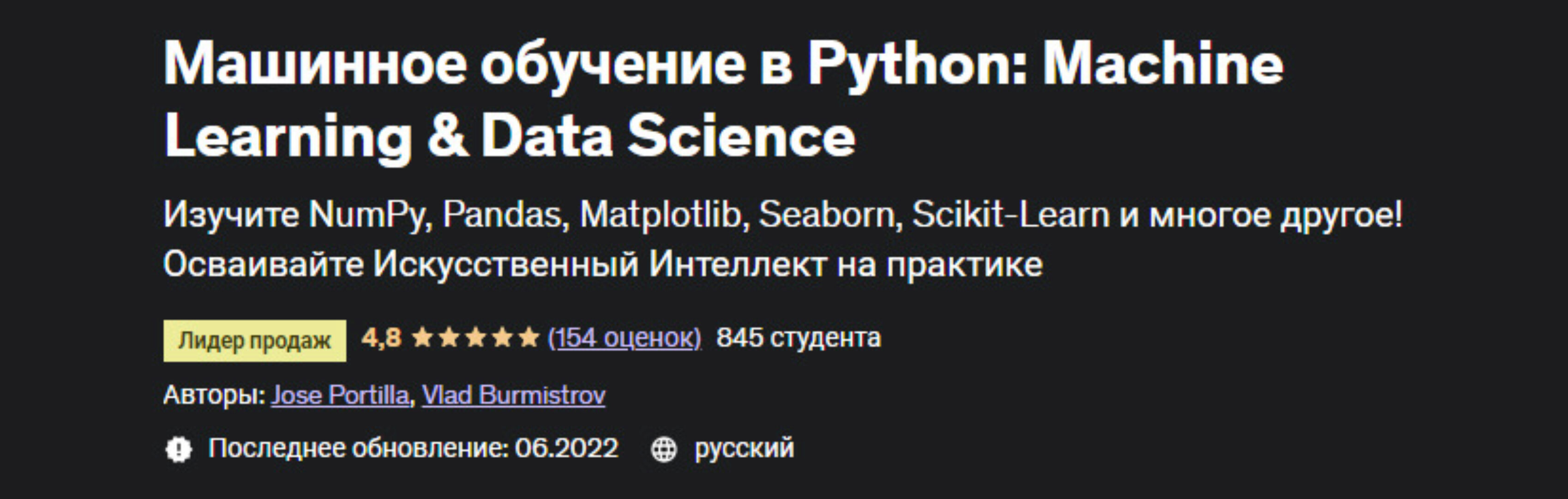This screenshot has width=1568, height=499.
Task: Click the русский language label
Action: (x=744, y=449)
